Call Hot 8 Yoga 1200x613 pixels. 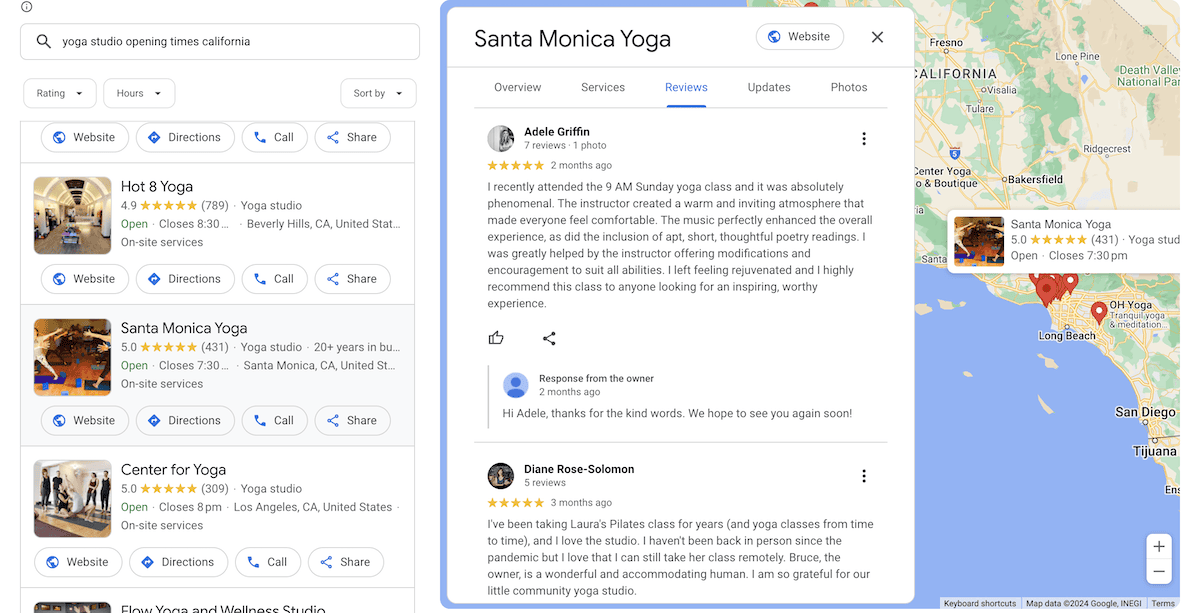tap(275, 279)
